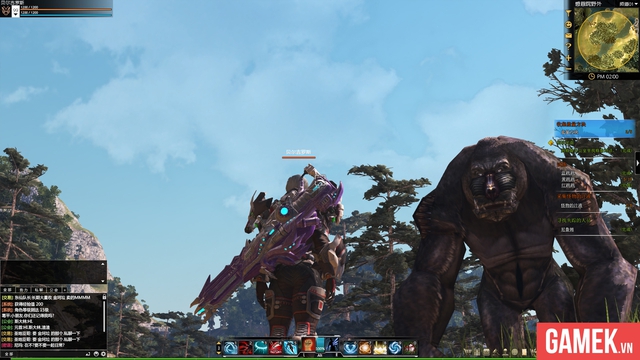Trigger the yellow burst skill on hotbar
This screenshot has width=640, height=360.
(380, 348)
